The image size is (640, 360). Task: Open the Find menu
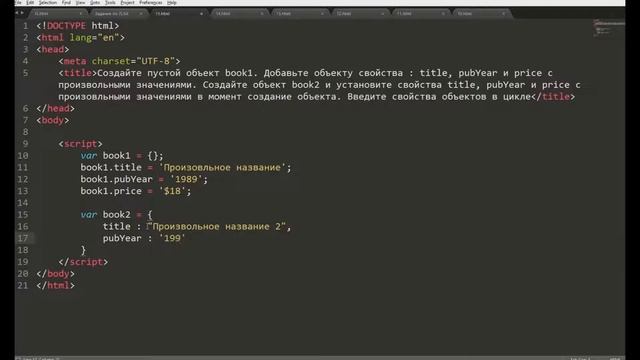(x=66, y=2)
